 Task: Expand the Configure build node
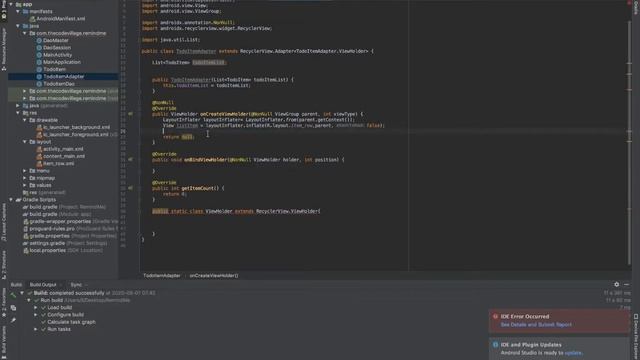36,315
